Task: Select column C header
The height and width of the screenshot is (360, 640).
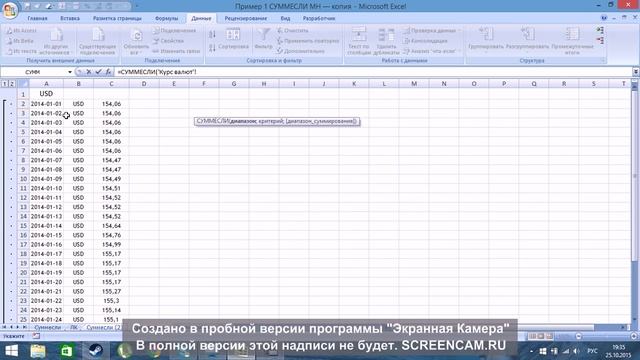Action: pos(111,84)
